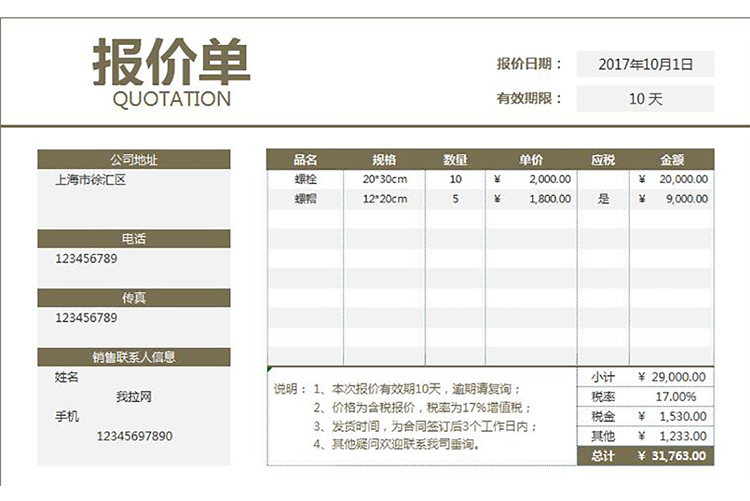Click the 12*20cm specification cell
Screen dimensions: 750x501
point(385,199)
